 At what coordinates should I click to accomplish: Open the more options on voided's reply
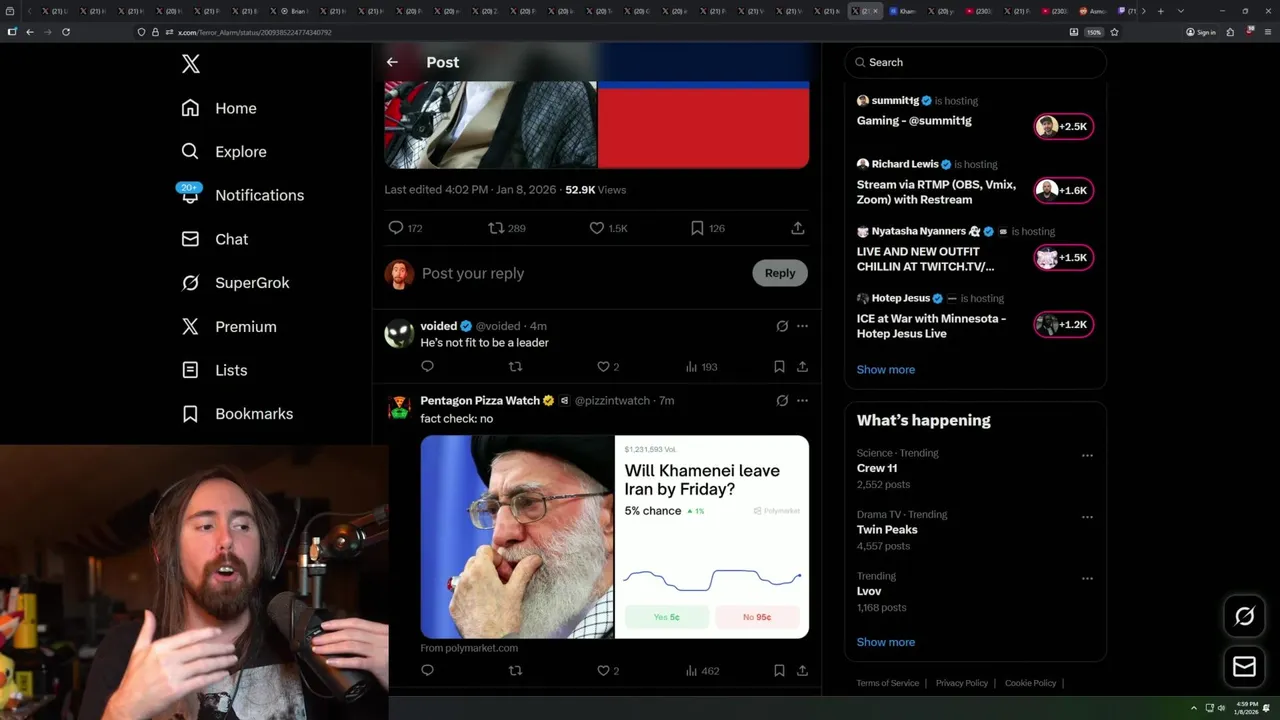point(802,326)
